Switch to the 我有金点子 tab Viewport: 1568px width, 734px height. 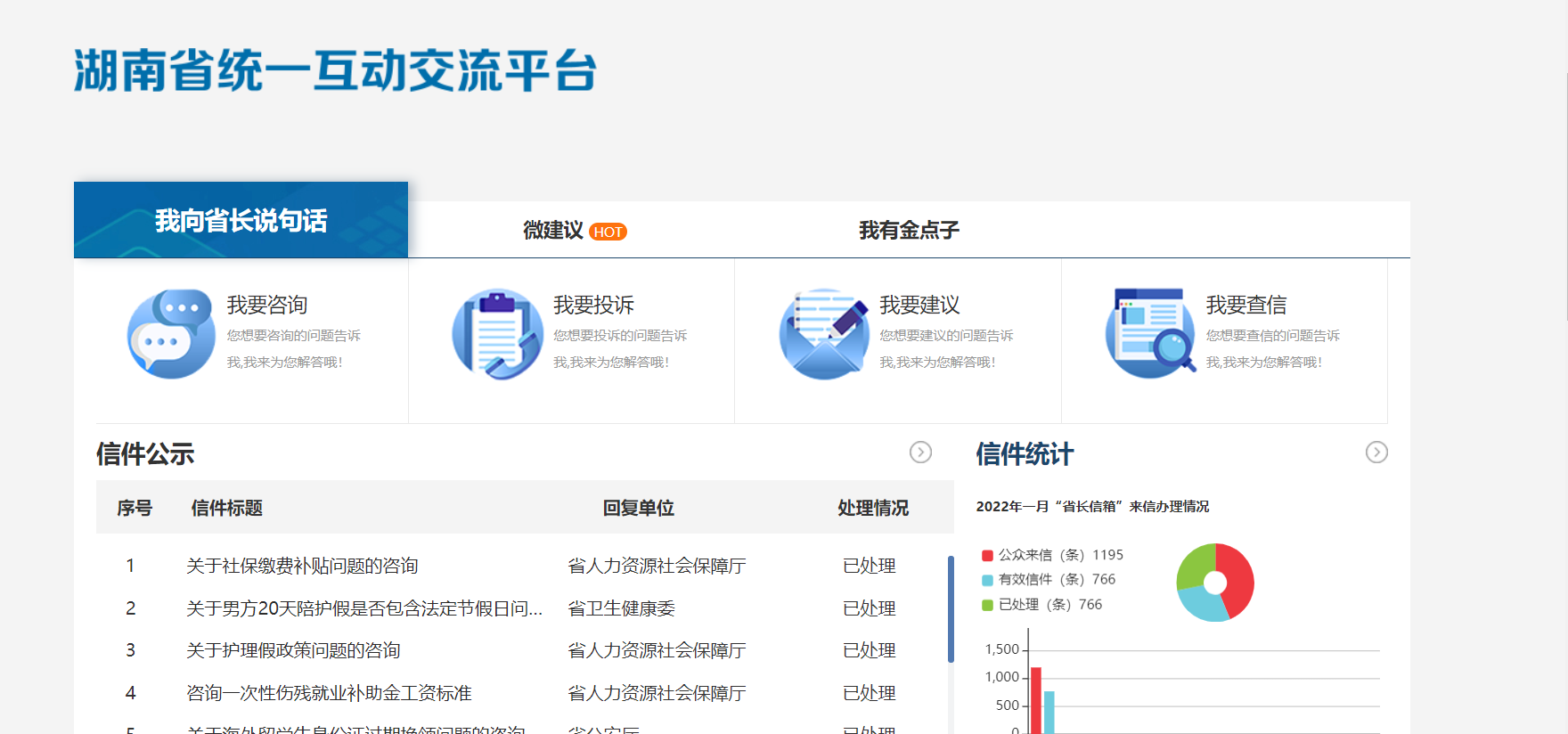909,231
